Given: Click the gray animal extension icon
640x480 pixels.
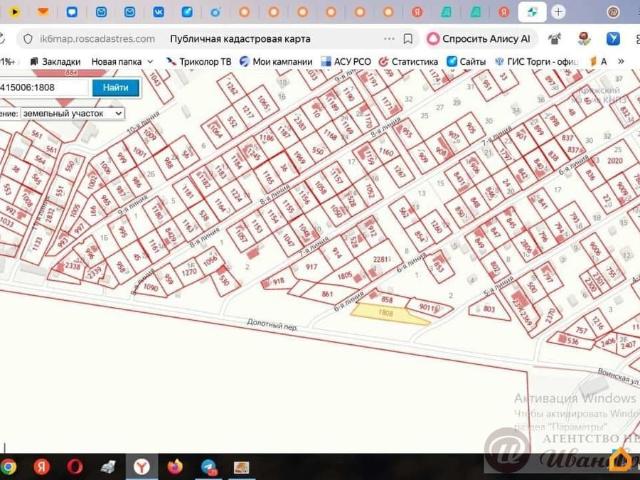Looking at the screenshot, I should (x=555, y=39).
